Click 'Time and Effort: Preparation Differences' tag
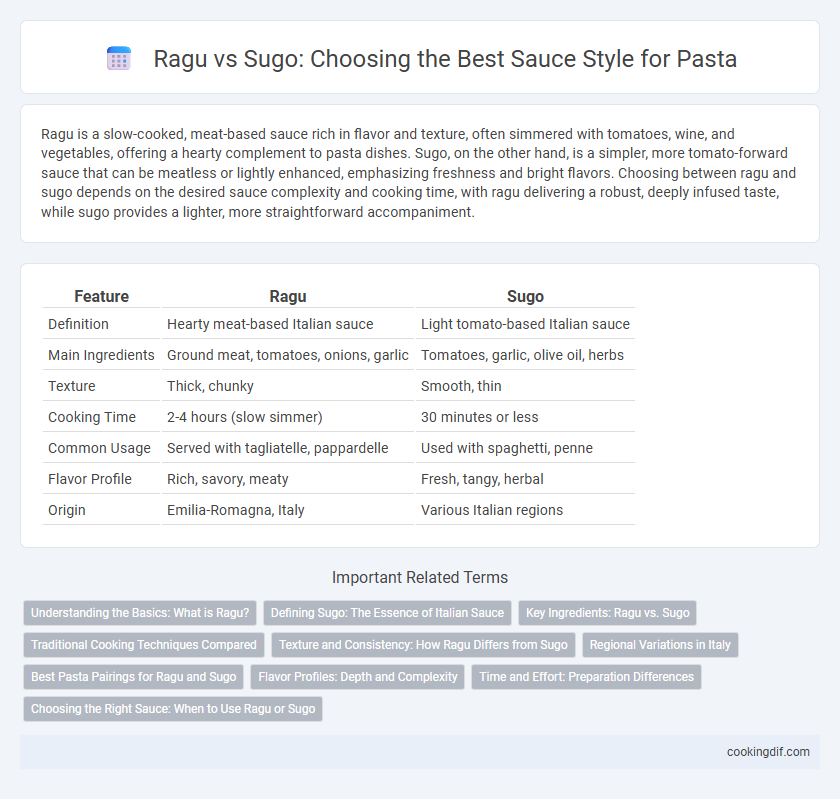The width and height of the screenshot is (840, 799). pyautogui.click(x=587, y=677)
